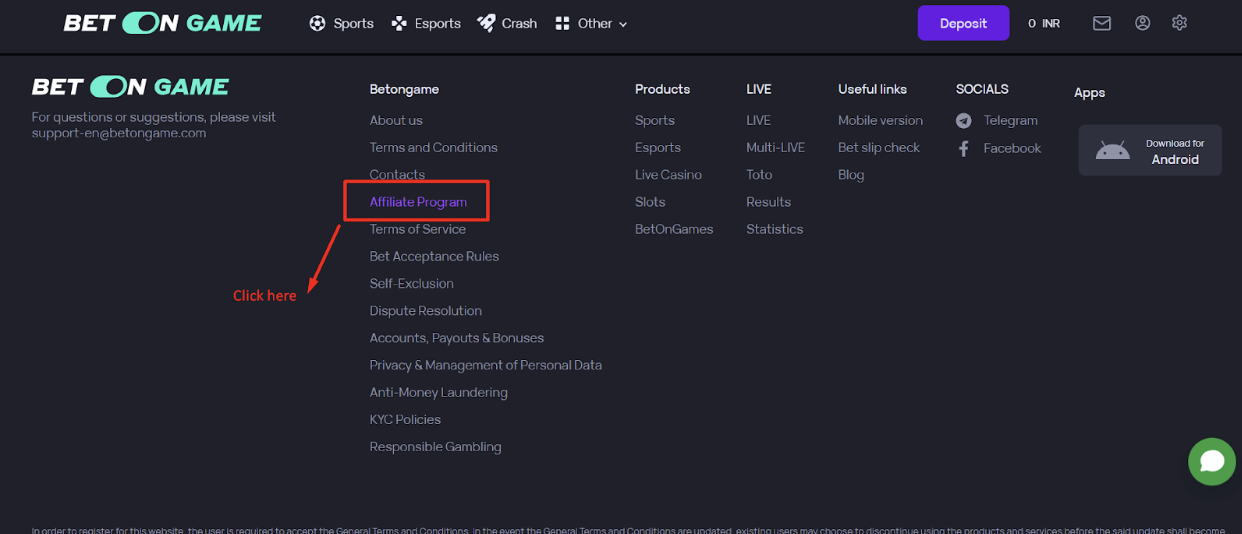
Task: Open Privacy & Management of Personal Data
Action: (486, 365)
